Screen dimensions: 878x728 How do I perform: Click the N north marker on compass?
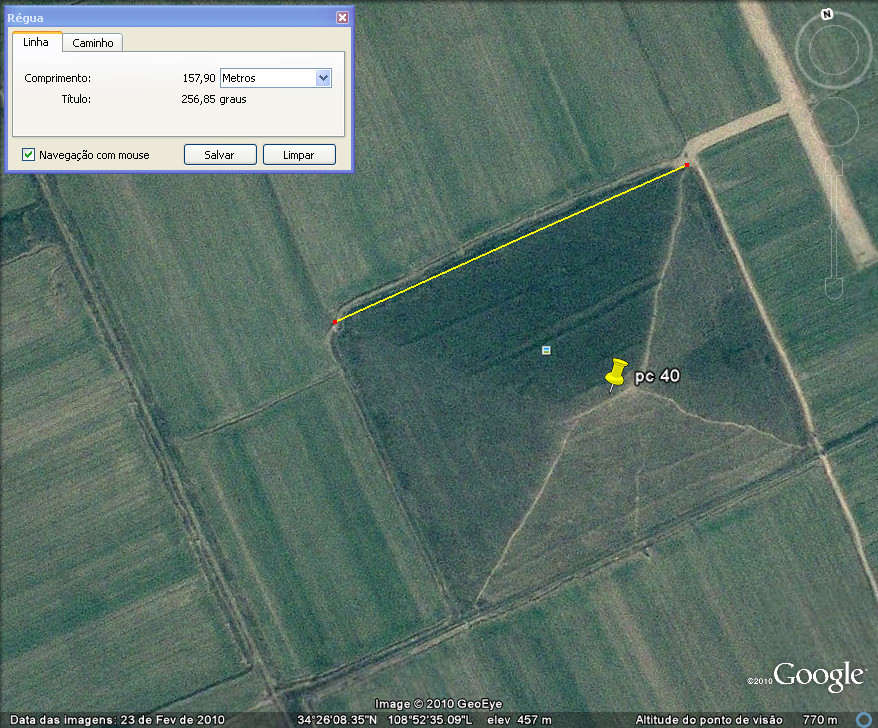(x=826, y=14)
